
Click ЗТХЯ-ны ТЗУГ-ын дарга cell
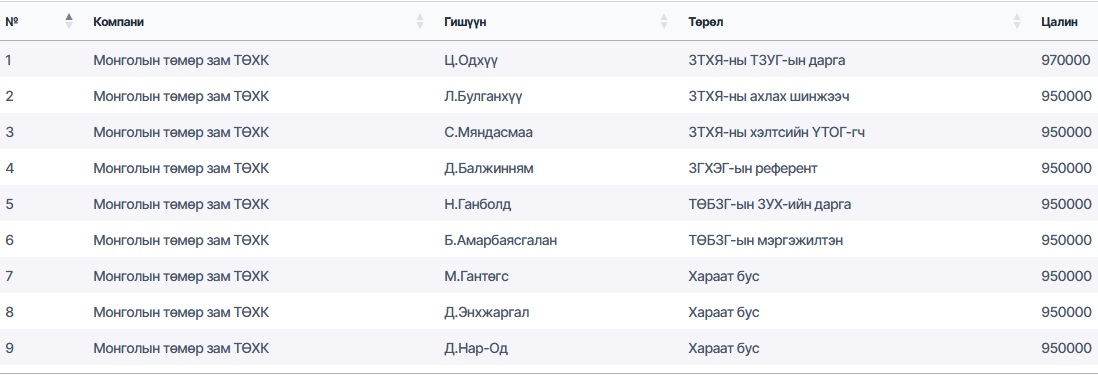pos(767,60)
